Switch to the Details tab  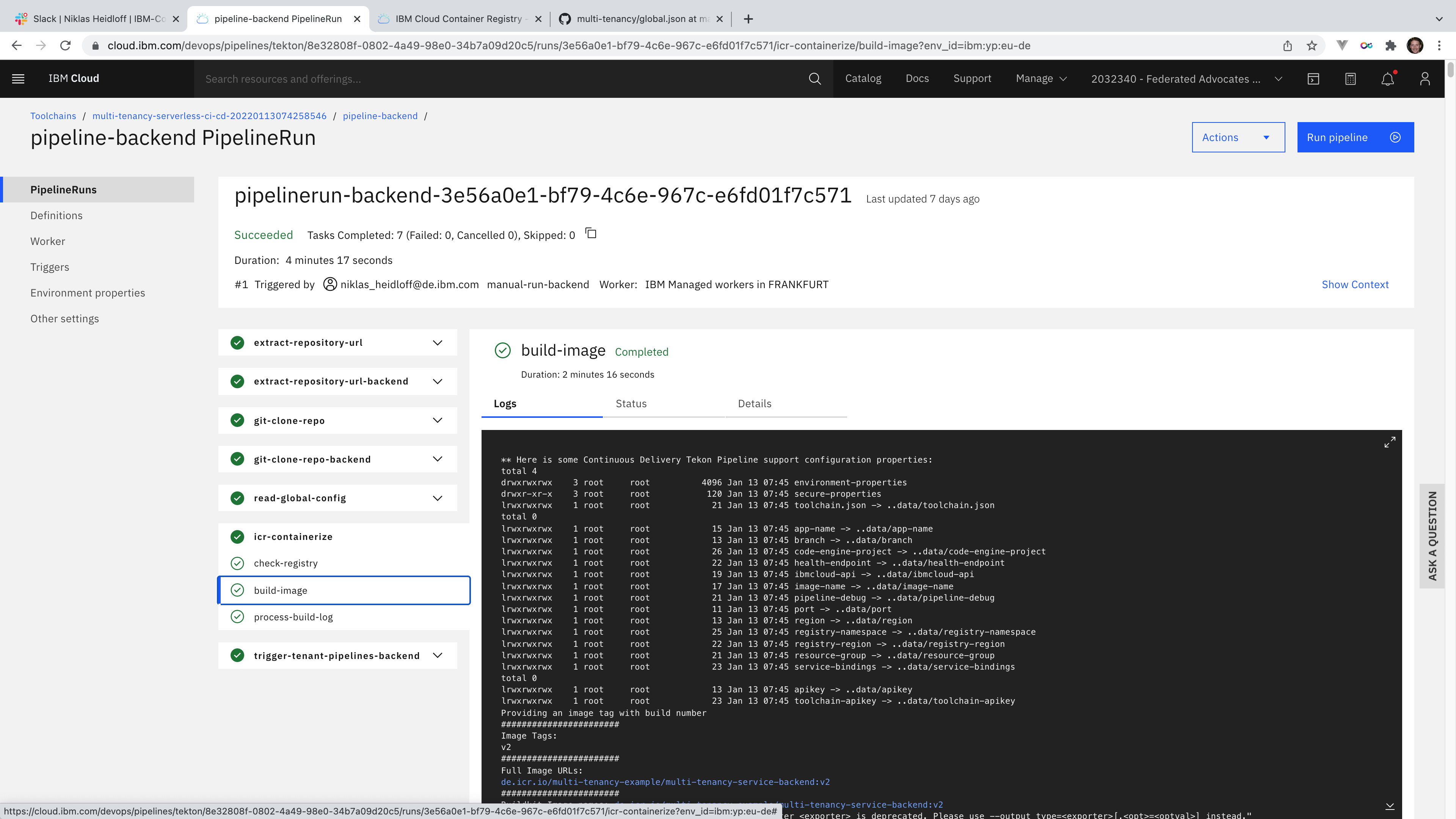[x=754, y=403]
